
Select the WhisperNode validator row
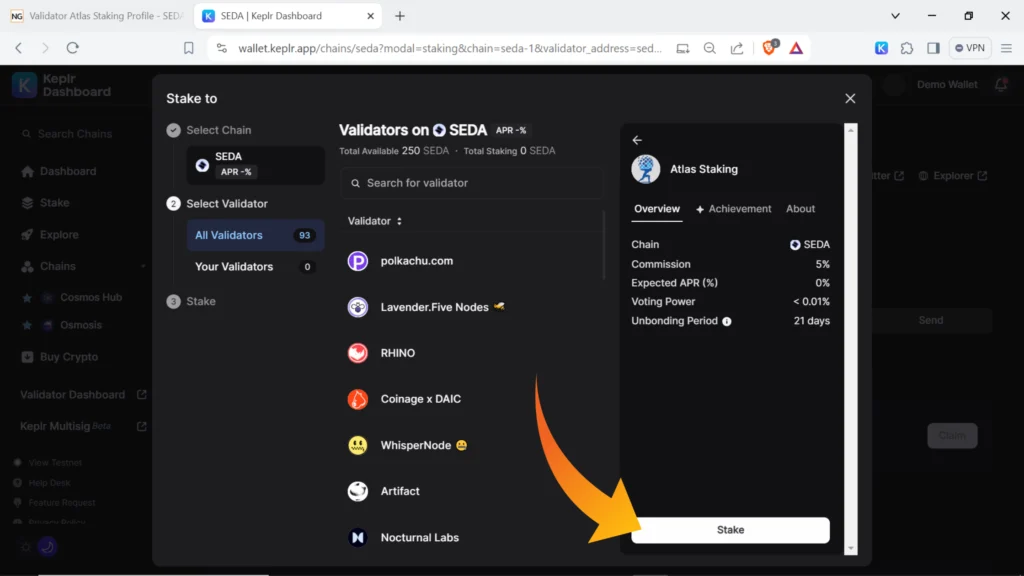[470, 445]
